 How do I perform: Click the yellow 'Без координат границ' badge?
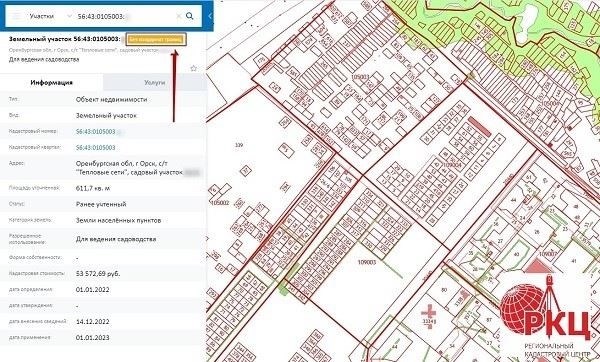156,39
